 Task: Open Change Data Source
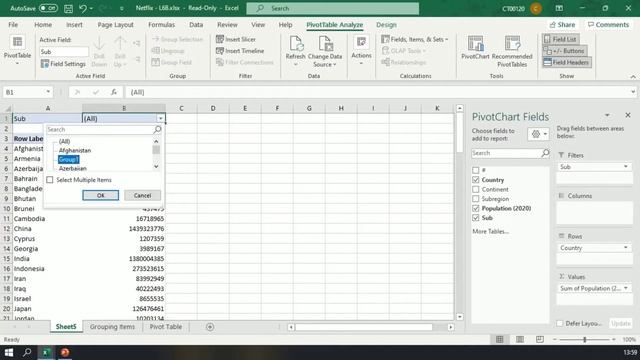coord(325,51)
